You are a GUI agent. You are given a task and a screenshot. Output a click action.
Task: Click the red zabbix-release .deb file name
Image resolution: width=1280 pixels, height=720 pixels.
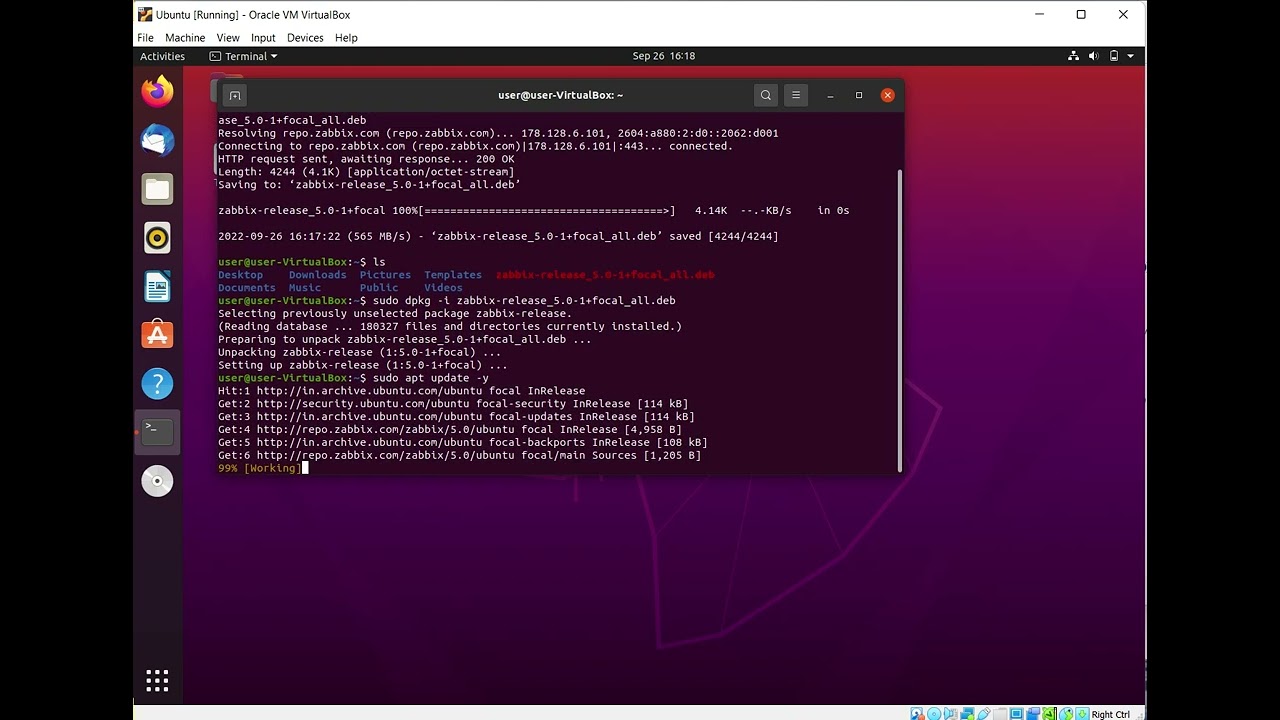pos(605,275)
